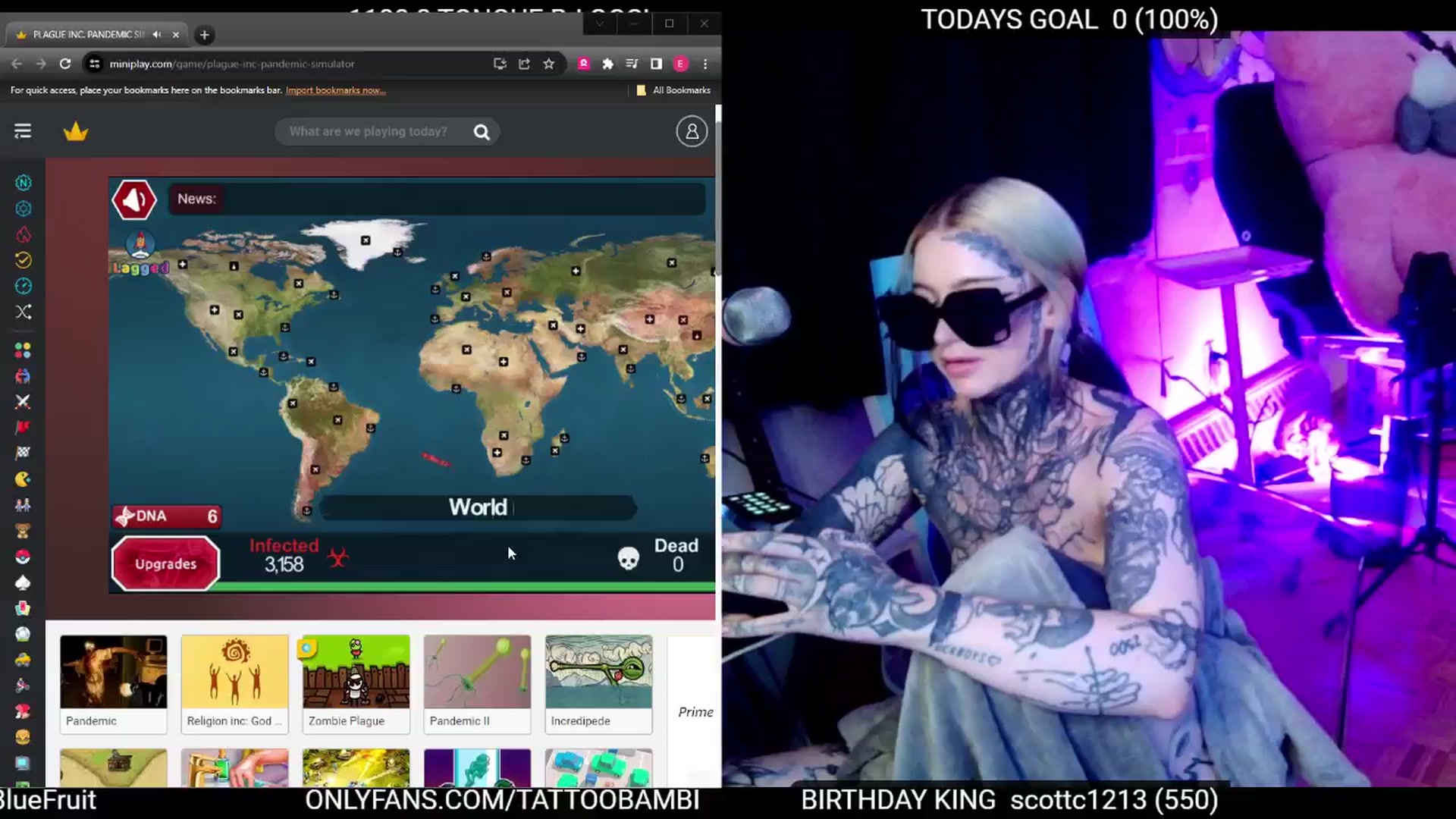Open the Religion inc: God game thumbnail
This screenshot has height=819, width=1456.
click(x=235, y=684)
